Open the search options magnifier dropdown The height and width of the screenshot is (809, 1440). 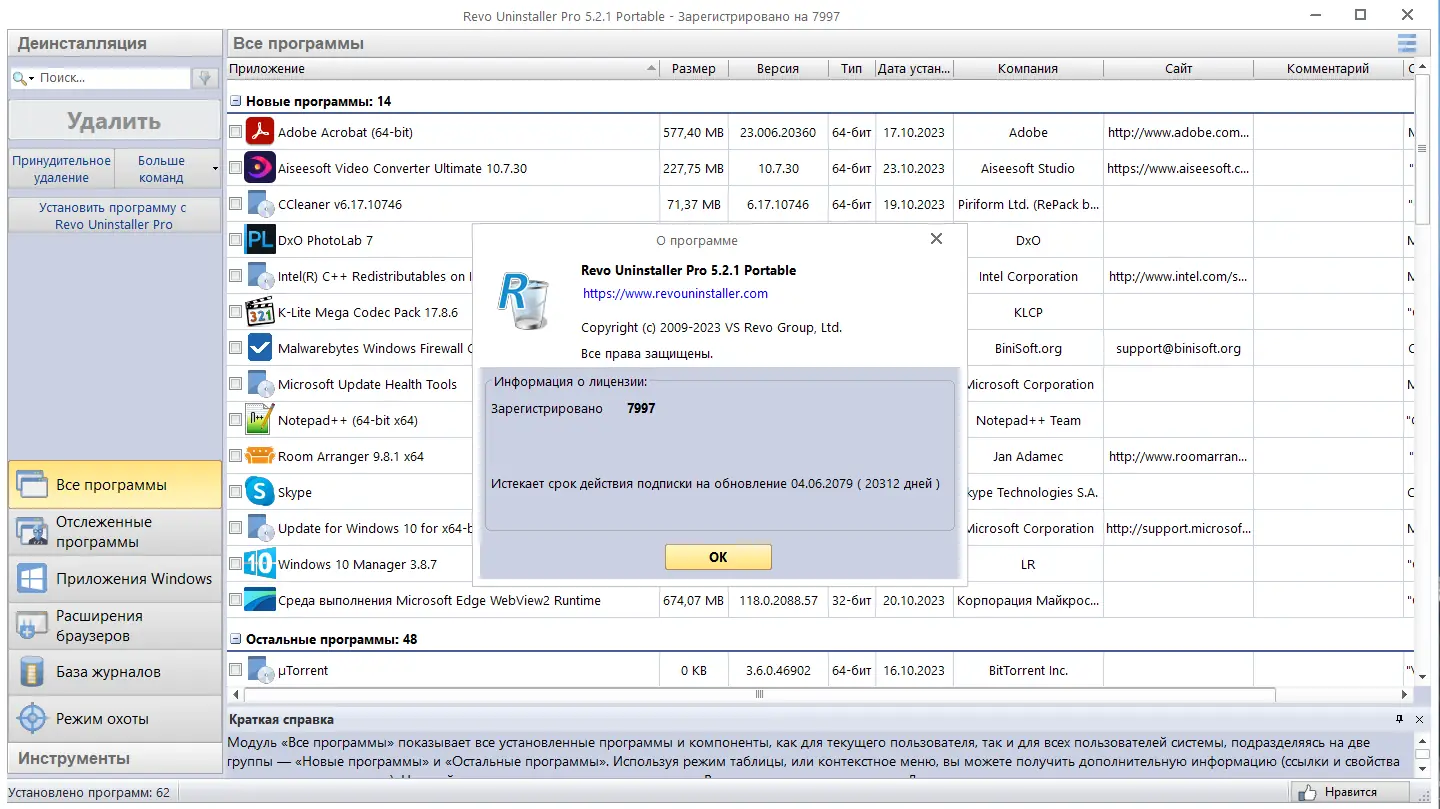pyautogui.click(x=23, y=78)
